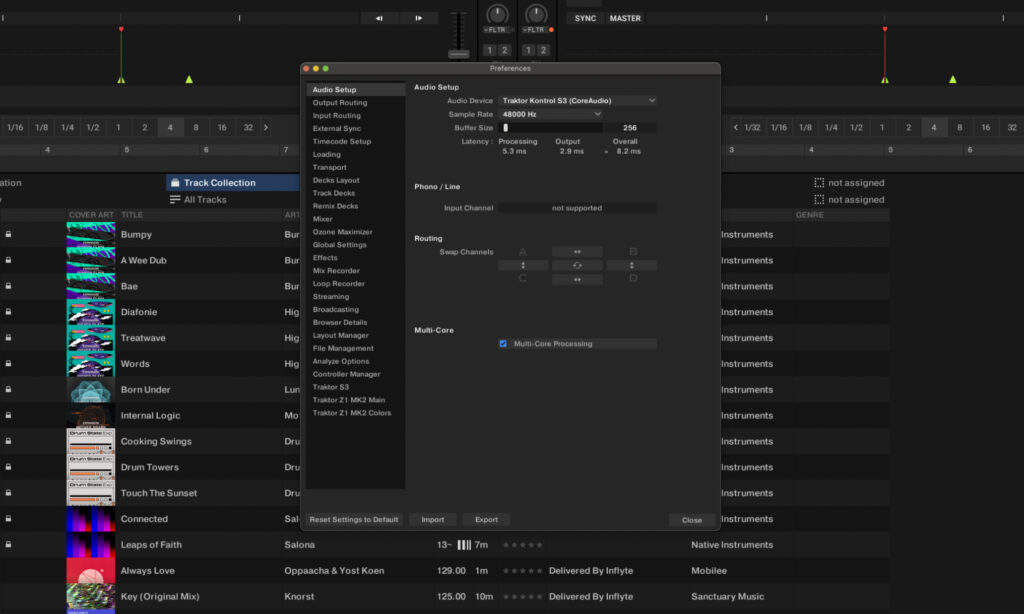Viewport: 1024px width, 614px height.
Task: Open the Sample Rate dropdown
Action: [551, 114]
